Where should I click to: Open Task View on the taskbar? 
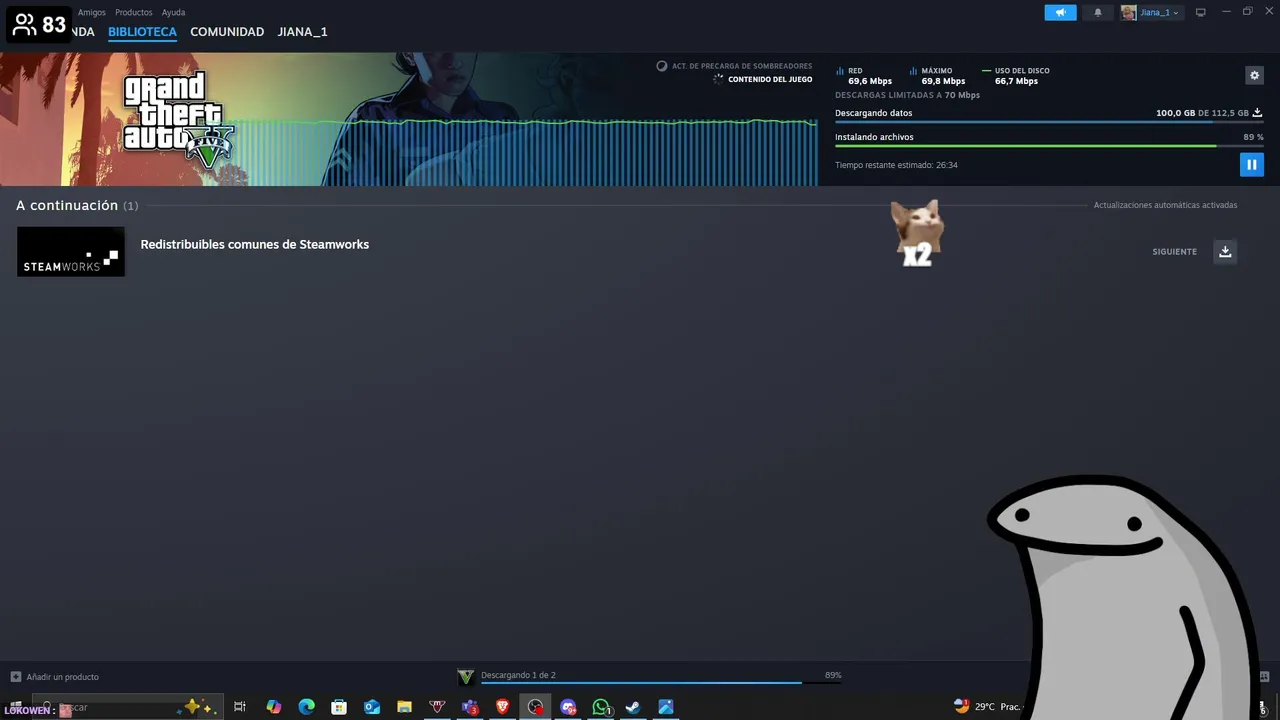(240, 707)
